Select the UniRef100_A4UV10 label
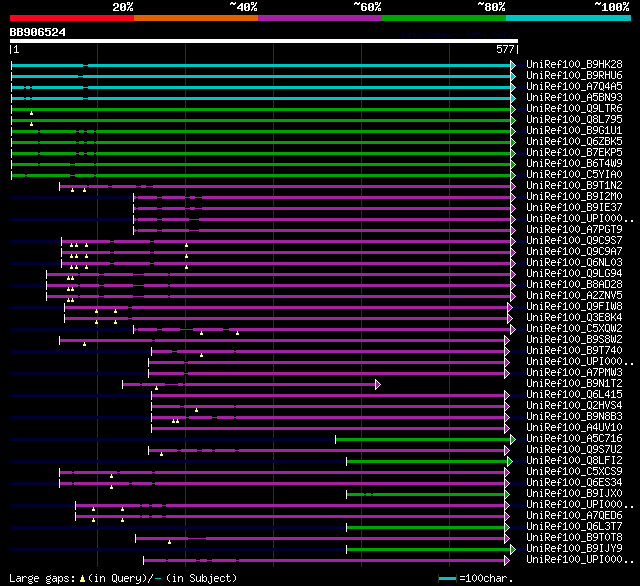The width and height of the screenshot is (640, 586). 574,428
